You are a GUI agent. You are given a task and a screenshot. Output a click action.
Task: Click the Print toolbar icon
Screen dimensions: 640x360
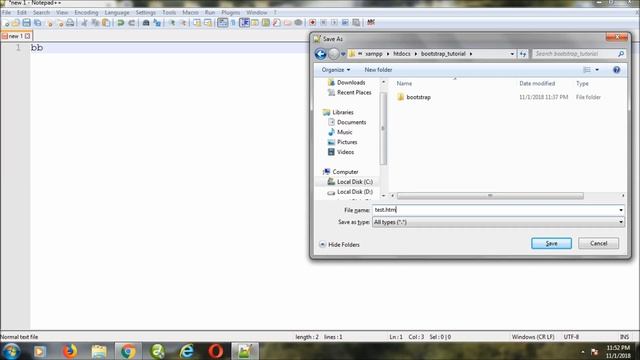[70, 23]
